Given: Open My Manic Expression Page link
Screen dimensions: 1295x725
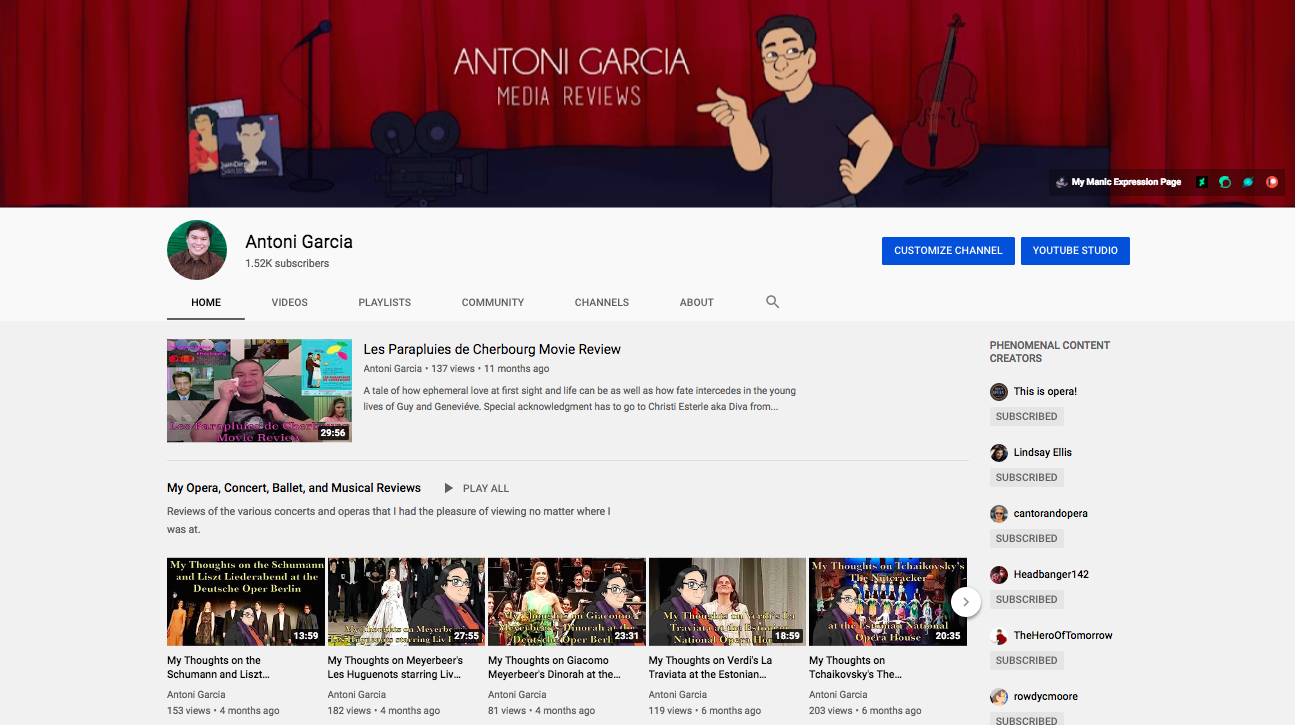Looking at the screenshot, I should coord(1125,182).
